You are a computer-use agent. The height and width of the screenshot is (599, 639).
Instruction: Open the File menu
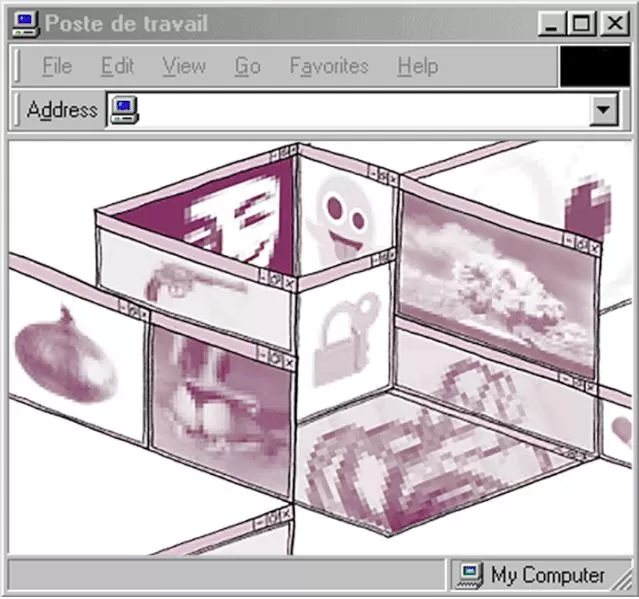(x=57, y=66)
